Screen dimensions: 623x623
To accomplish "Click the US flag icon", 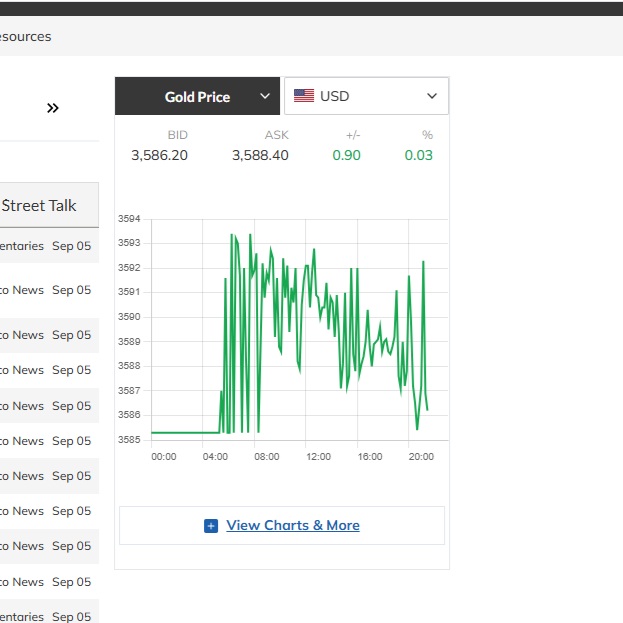I will pos(304,96).
